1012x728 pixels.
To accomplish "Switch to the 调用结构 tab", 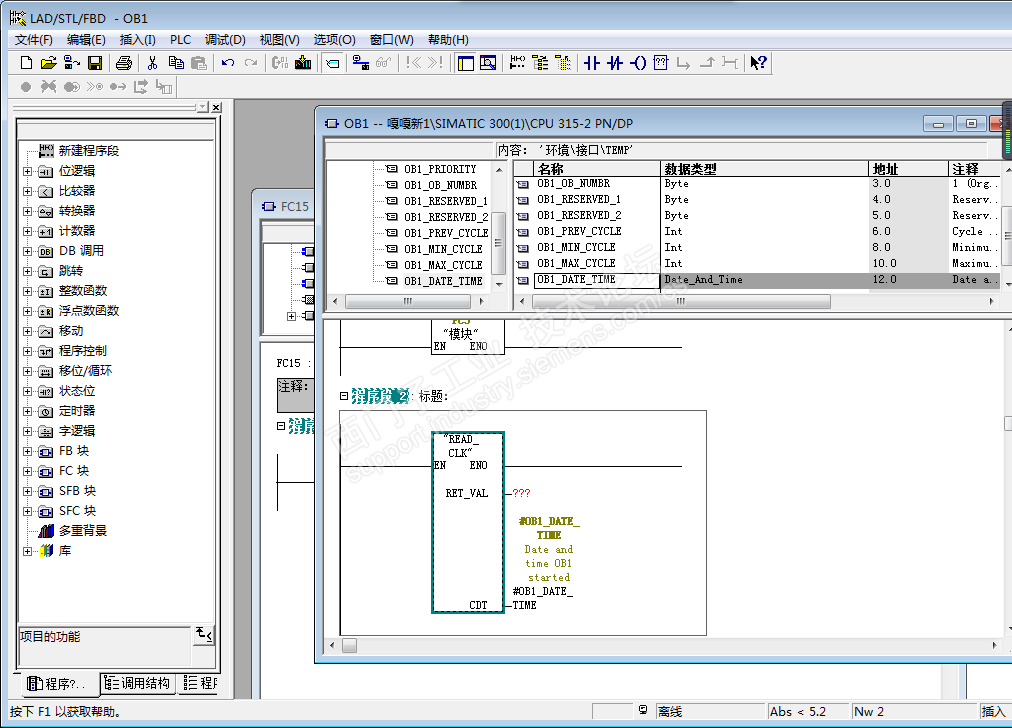I will 138,684.
